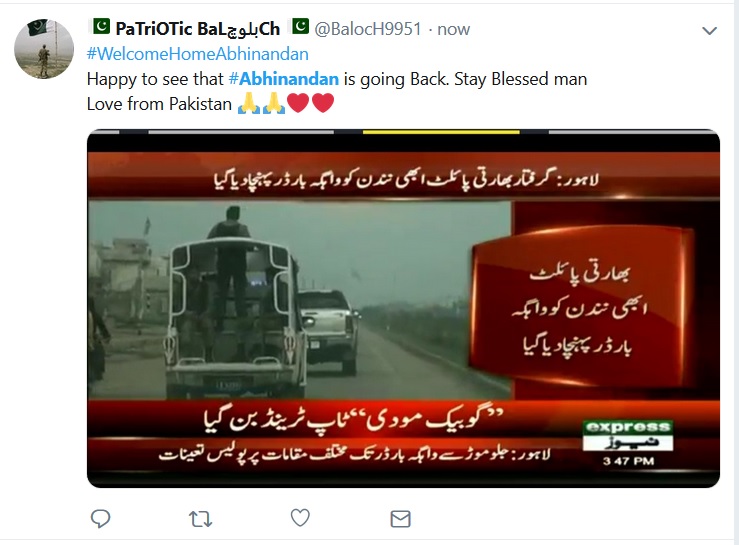Select the tweet text "Happy to see that"
739x545 pixels.
[155, 79]
